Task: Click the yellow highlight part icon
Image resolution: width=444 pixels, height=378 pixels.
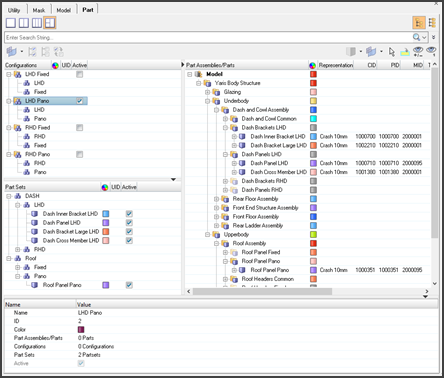Action: pyautogui.click(x=405, y=52)
